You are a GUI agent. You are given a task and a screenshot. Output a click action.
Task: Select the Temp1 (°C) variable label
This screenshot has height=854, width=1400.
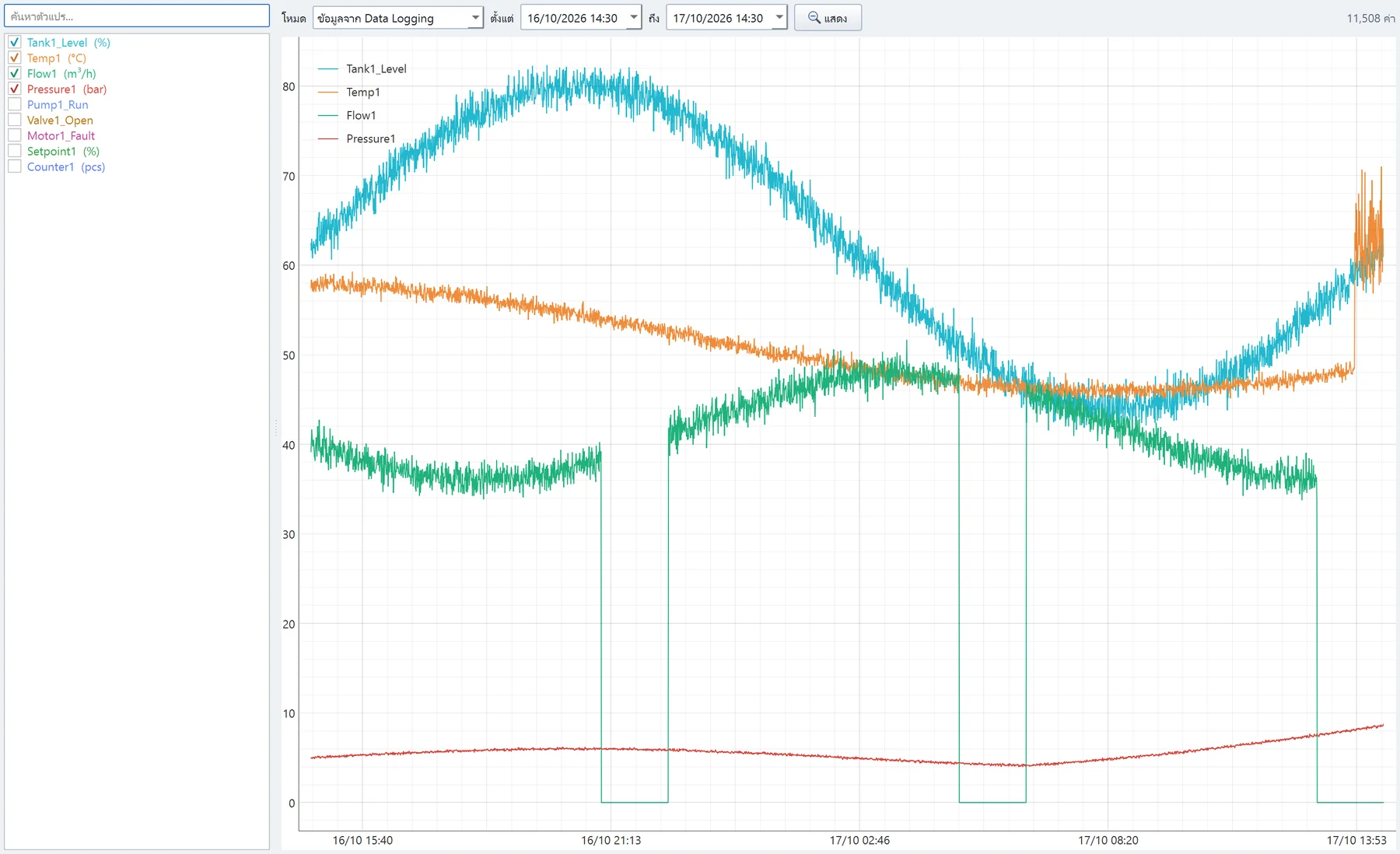(x=57, y=58)
